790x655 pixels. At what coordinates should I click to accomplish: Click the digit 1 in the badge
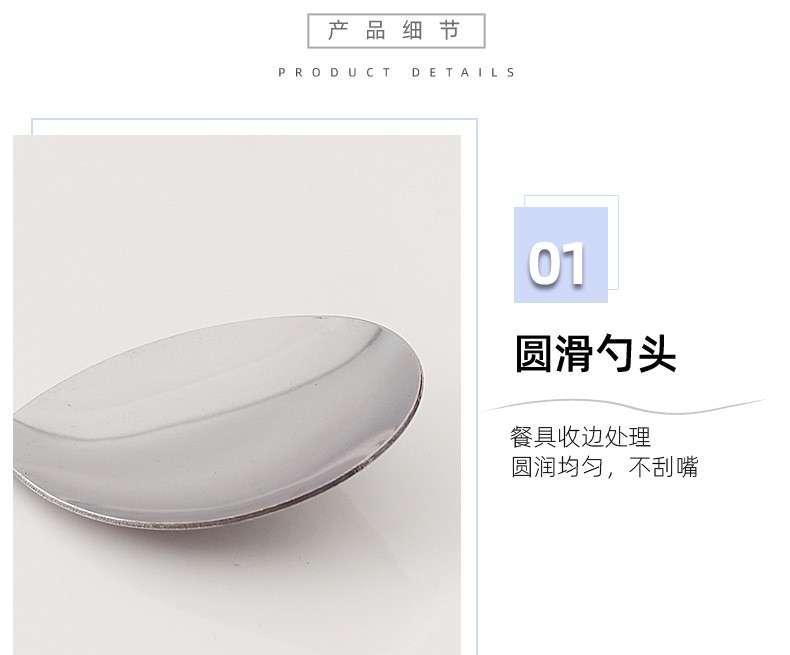click(x=574, y=264)
